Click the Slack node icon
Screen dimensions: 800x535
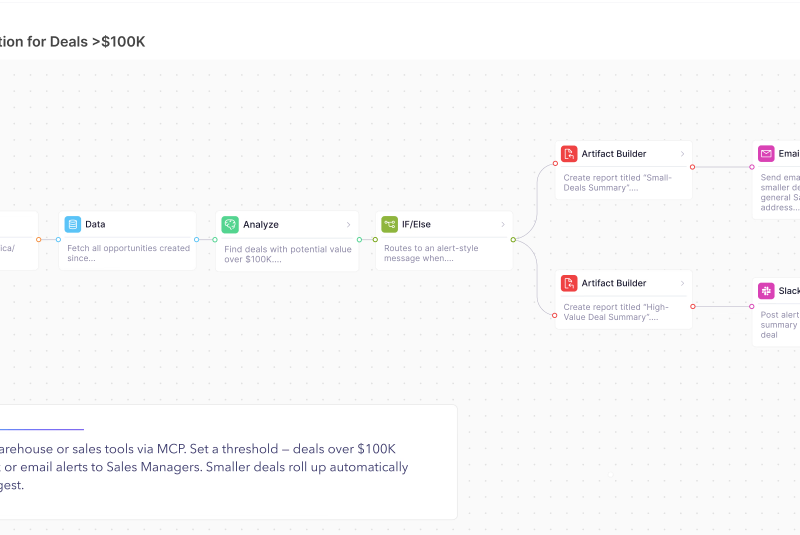[766, 291]
